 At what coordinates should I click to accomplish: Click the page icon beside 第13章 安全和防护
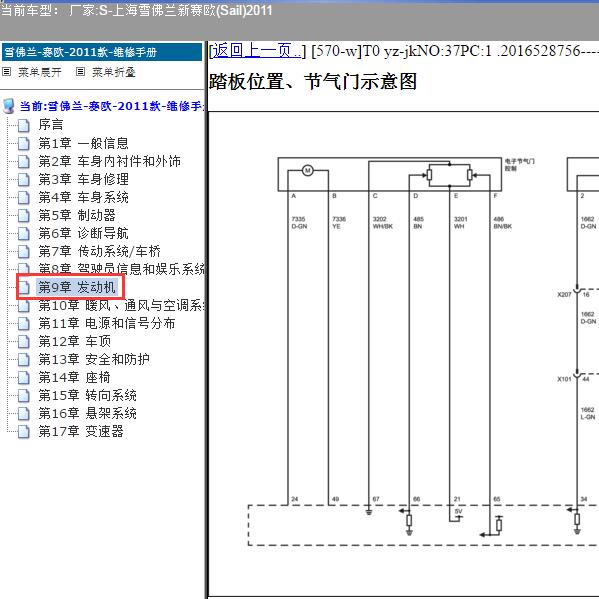(x=24, y=359)
